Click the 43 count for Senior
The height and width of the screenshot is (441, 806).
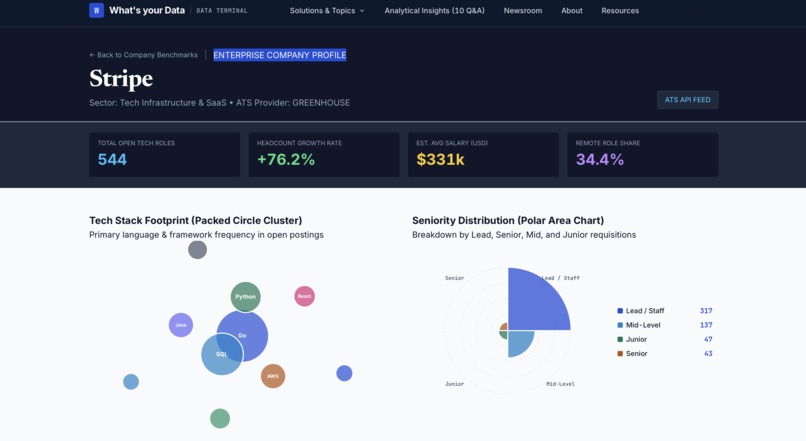click(x=708, y=354)
